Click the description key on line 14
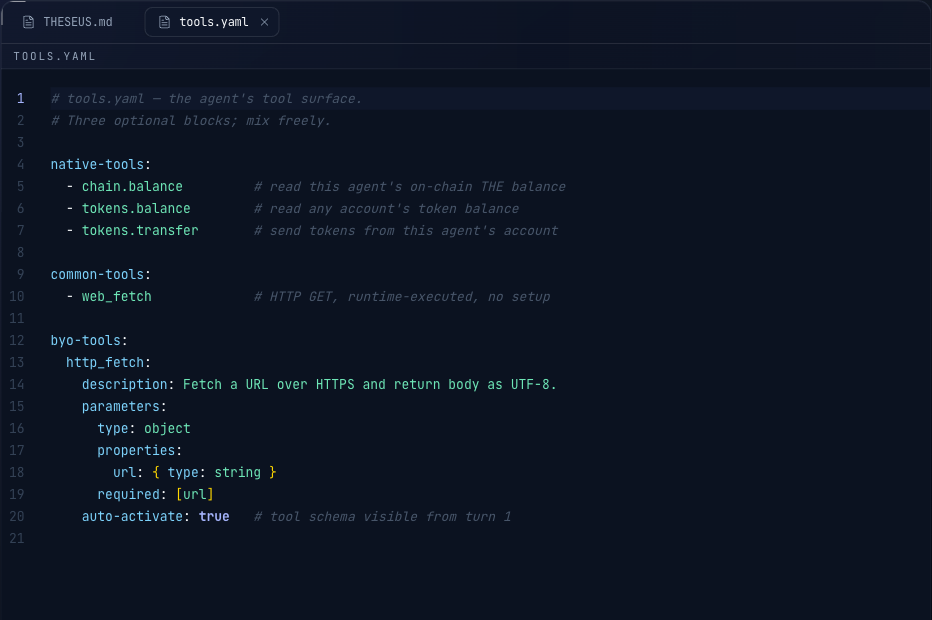 125,384
